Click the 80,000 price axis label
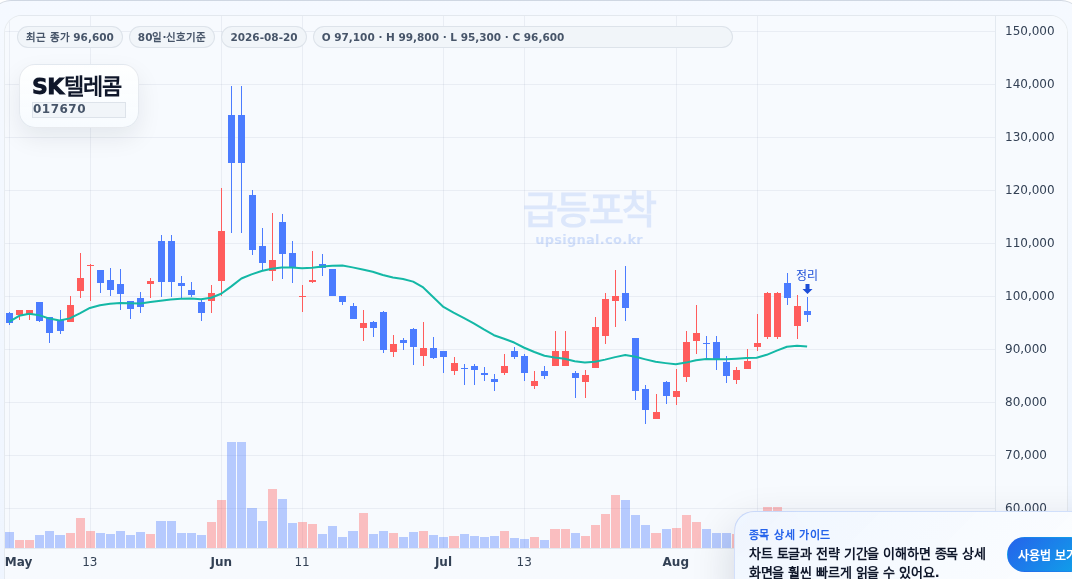 (1026, 401)
